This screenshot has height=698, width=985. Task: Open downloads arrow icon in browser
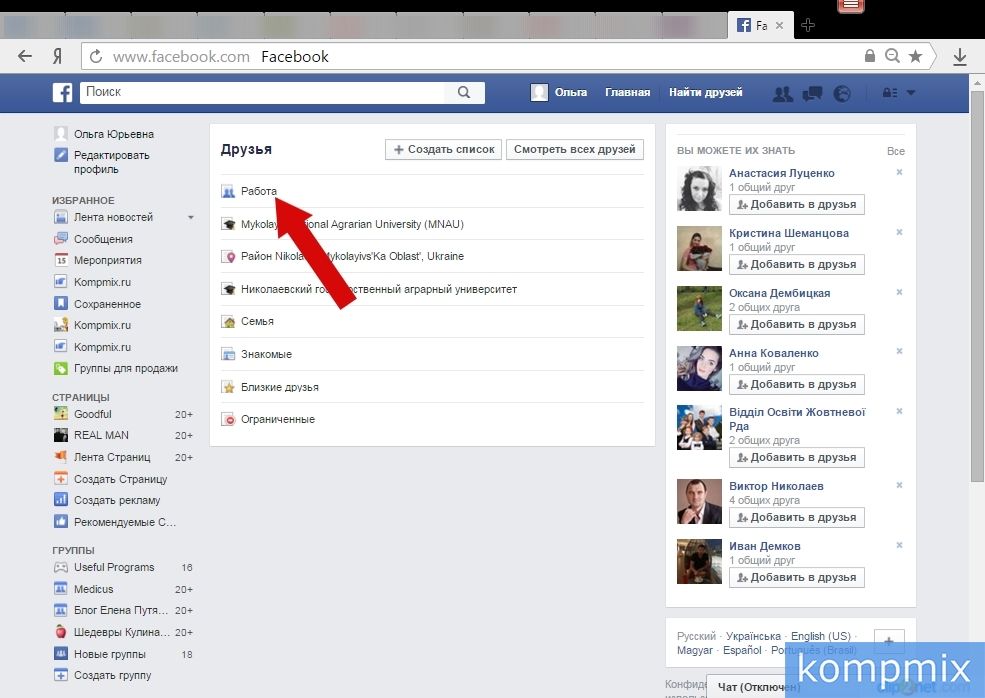959,57
